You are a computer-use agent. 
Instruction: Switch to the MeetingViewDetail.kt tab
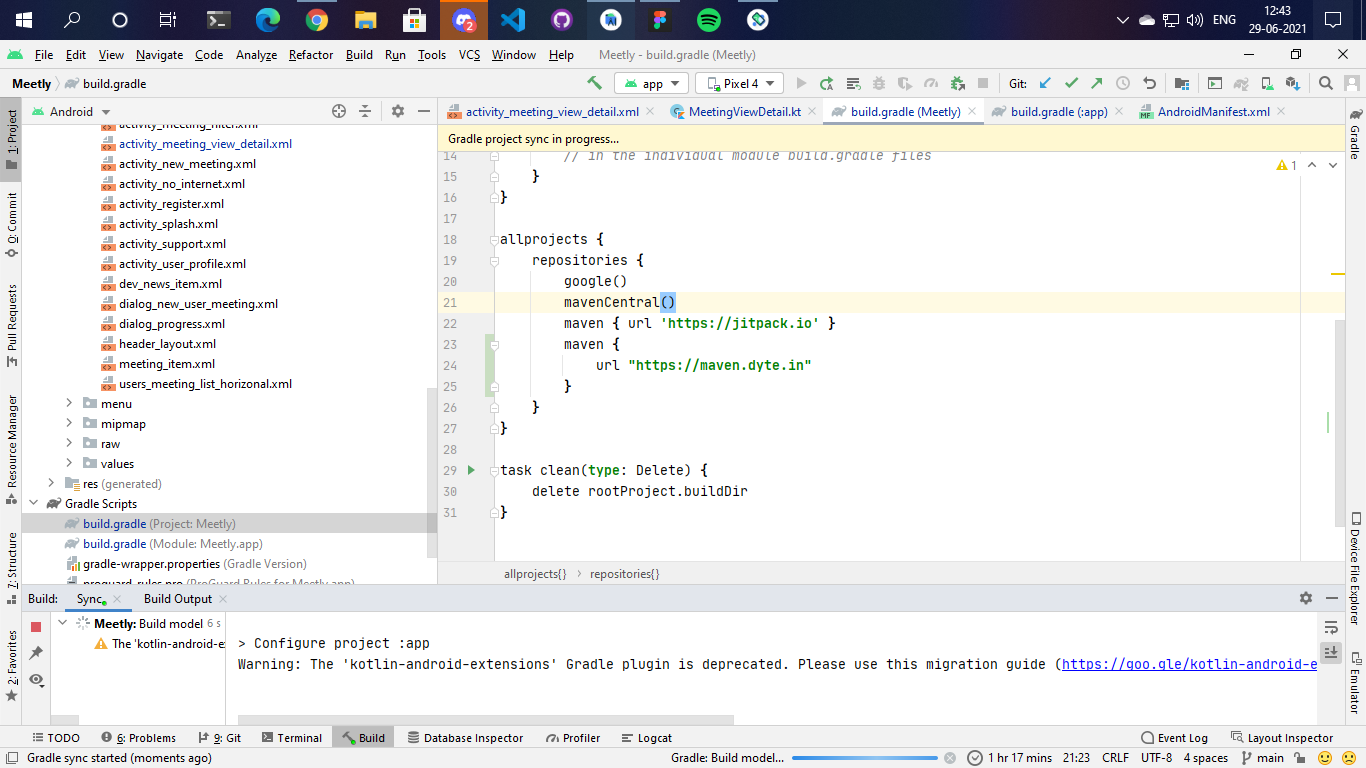tap(744, 112)
